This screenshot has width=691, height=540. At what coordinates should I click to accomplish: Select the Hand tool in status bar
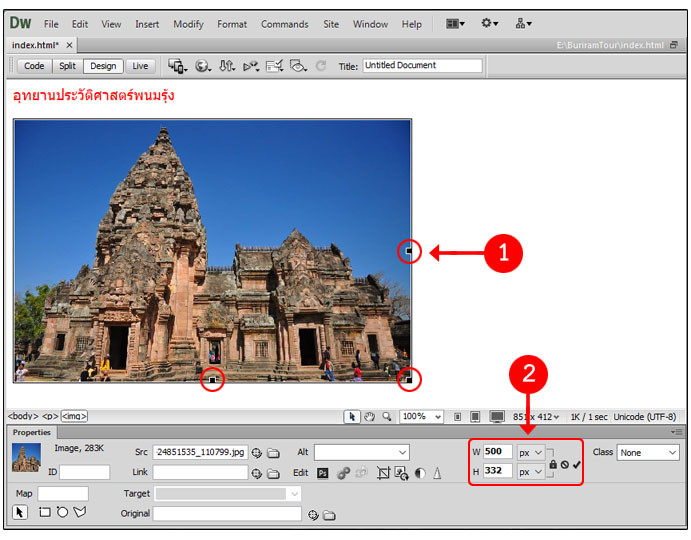click(367, 416)
